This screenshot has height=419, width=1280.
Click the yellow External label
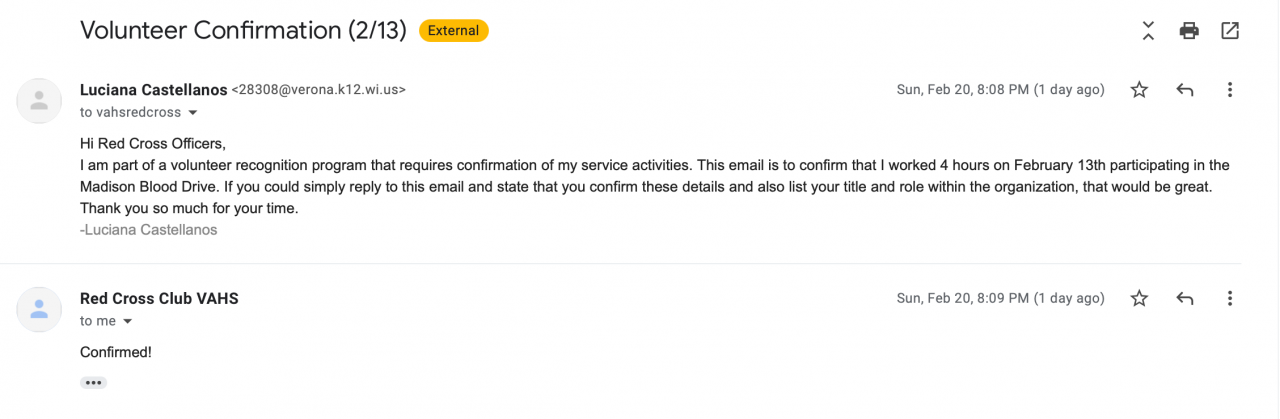(x=453, y=31)
